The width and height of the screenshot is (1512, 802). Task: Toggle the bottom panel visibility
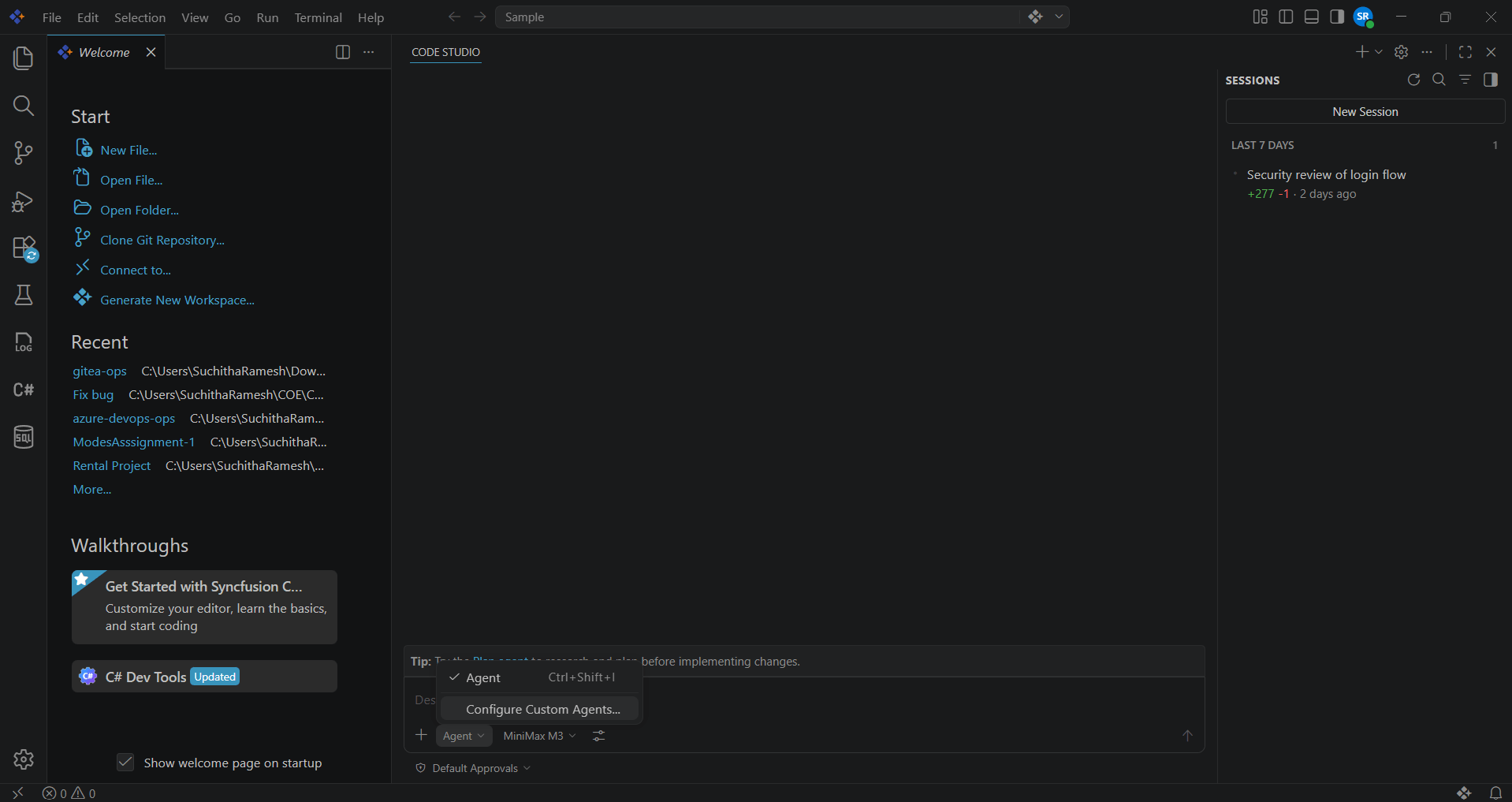(1312, 17)
